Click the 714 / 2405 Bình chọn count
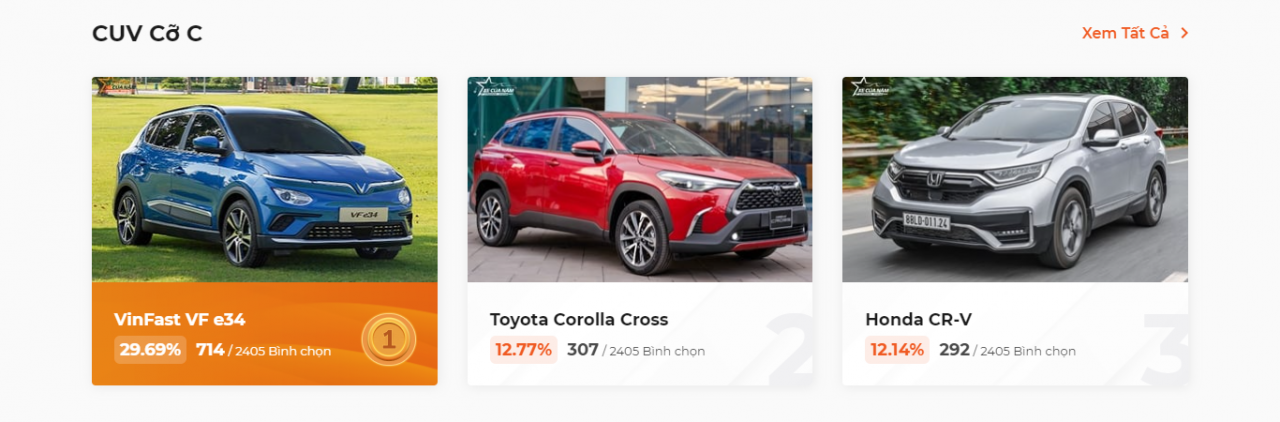1280x422 pixels. coord(264,350)
